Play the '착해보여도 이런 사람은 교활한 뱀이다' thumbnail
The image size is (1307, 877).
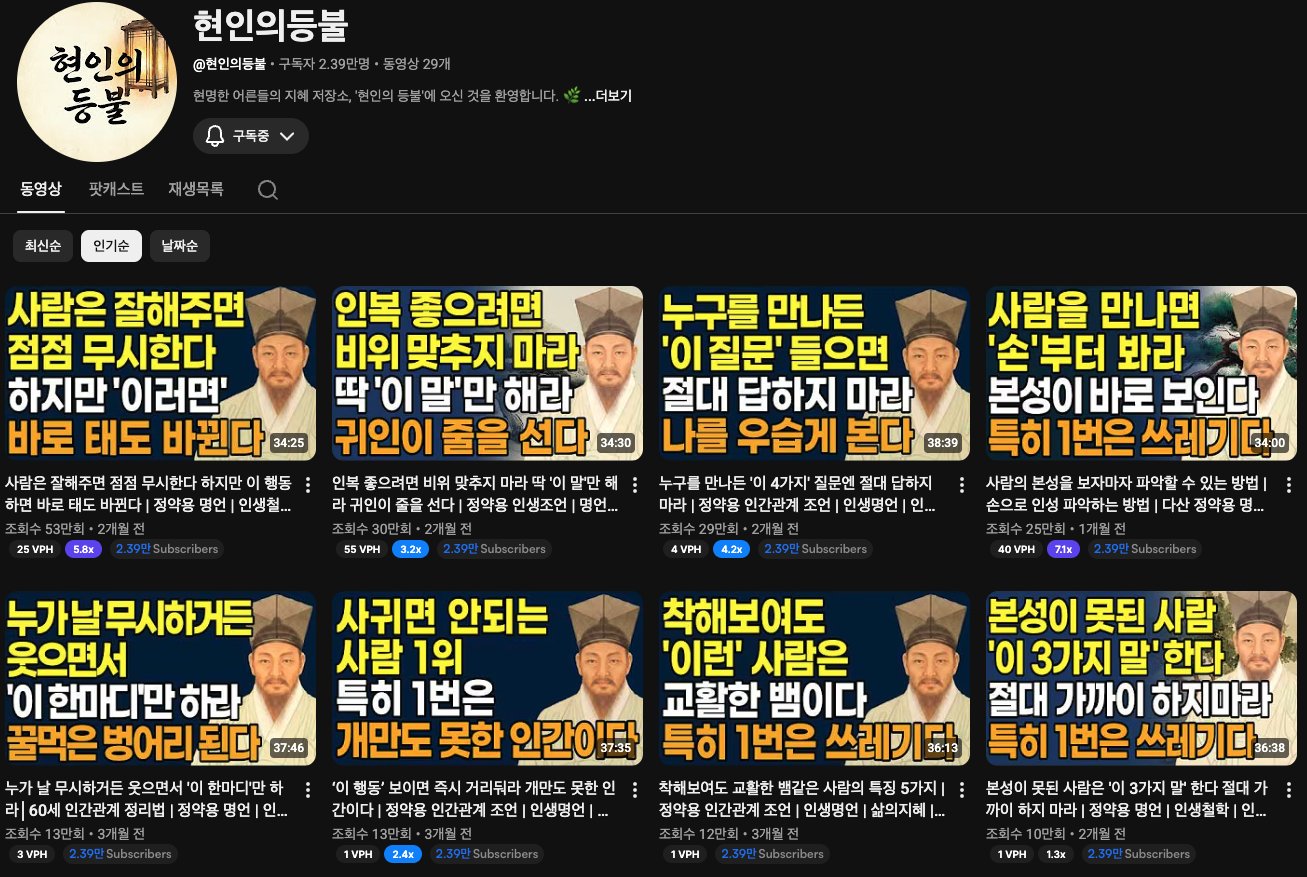point(815,678)
